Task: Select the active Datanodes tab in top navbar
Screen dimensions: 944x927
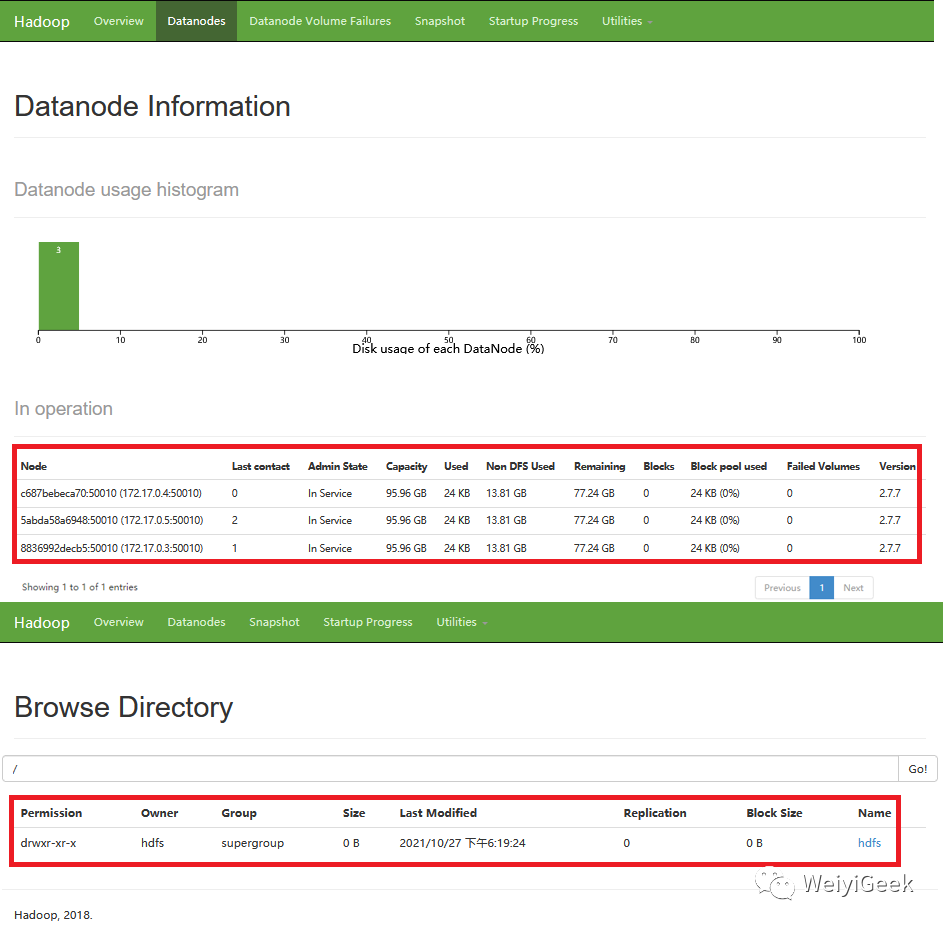Action: coord(196,21)
